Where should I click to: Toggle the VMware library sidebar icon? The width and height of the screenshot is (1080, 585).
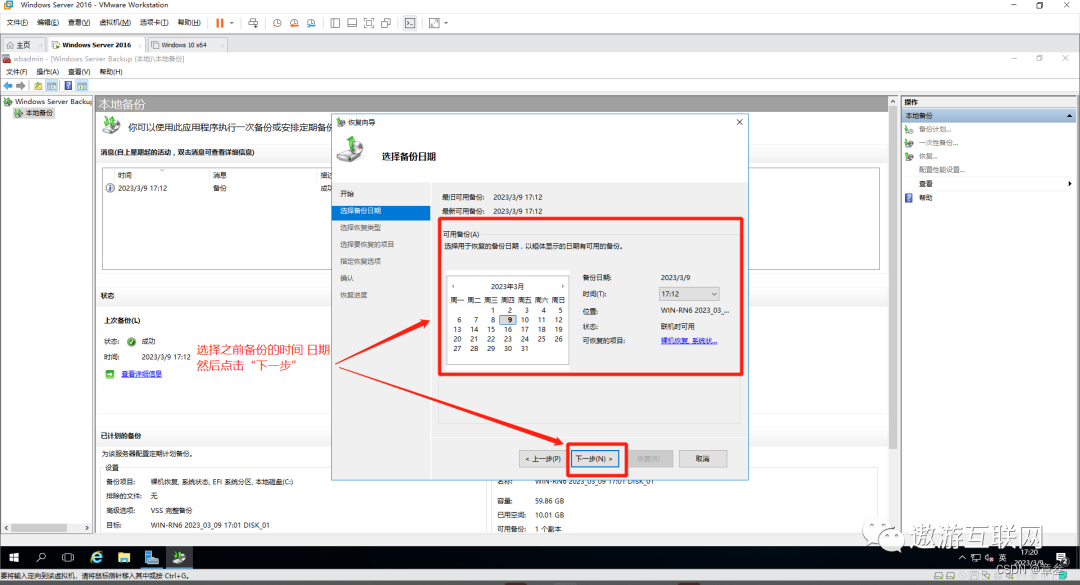click(x=335, y=23)
